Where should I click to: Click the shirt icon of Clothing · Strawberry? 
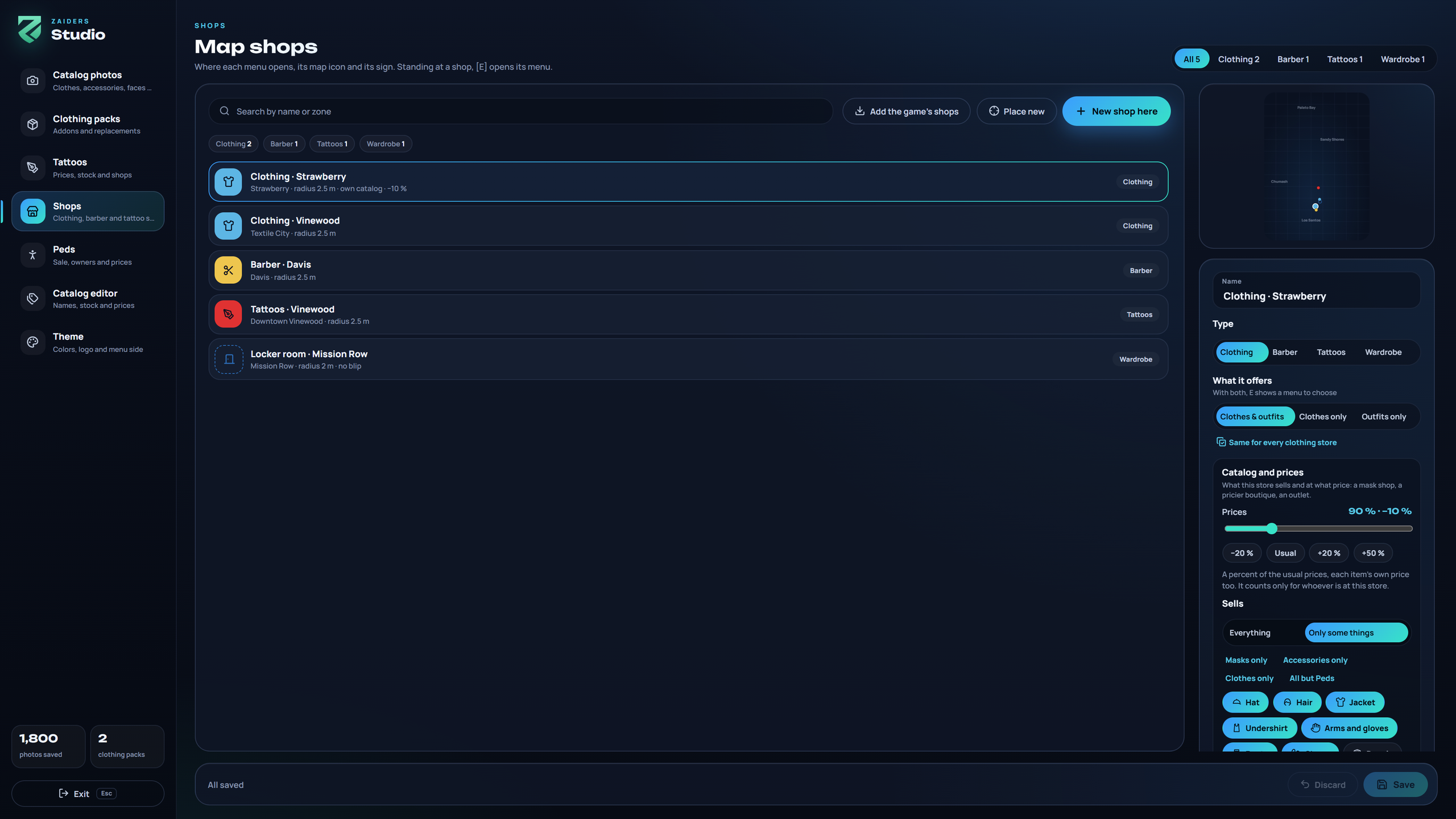(x=228, y=182)
